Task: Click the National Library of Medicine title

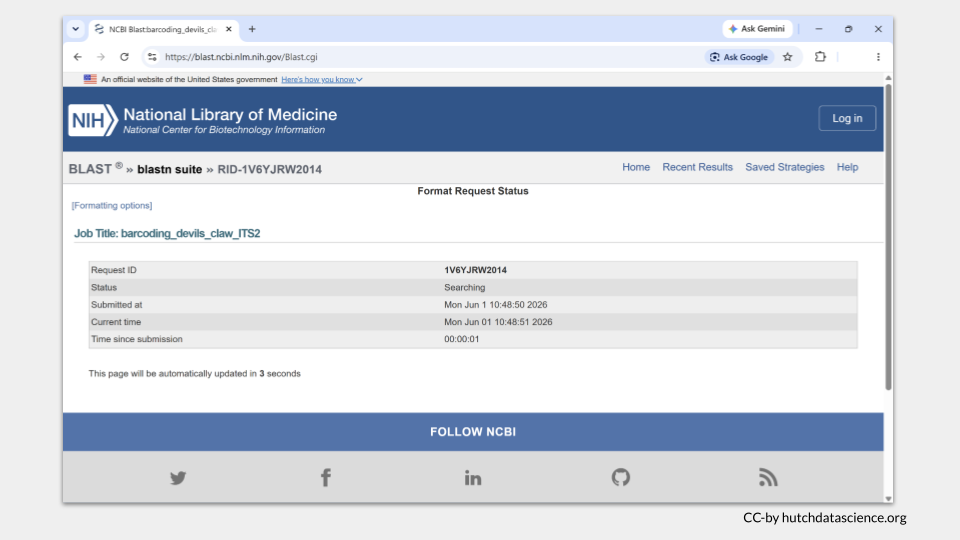Action: (230, 114)
